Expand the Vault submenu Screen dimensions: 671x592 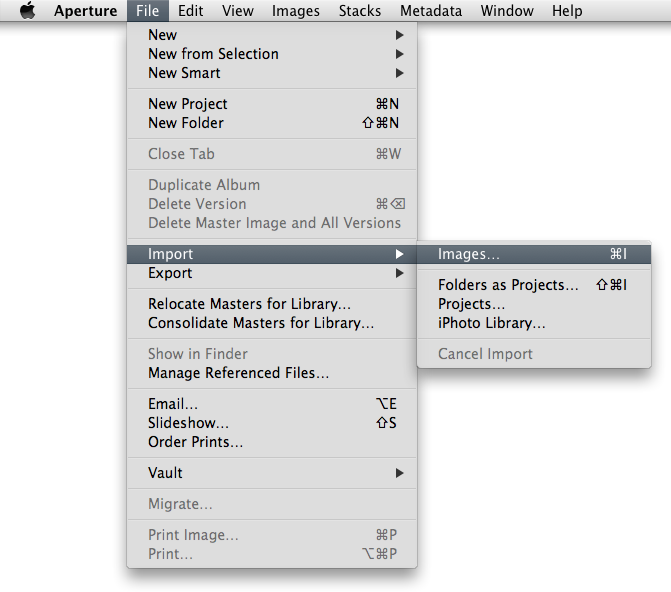tap(165, 473)
